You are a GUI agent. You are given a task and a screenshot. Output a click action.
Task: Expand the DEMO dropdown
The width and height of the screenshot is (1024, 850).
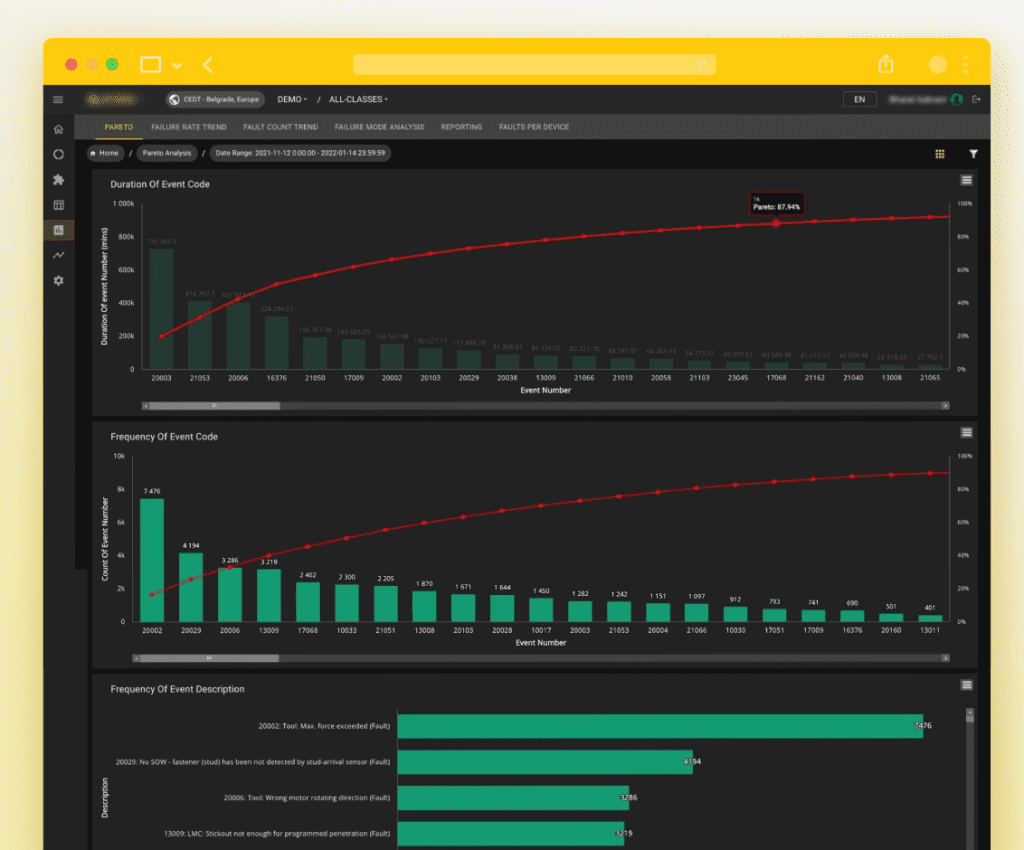[292, 100]
